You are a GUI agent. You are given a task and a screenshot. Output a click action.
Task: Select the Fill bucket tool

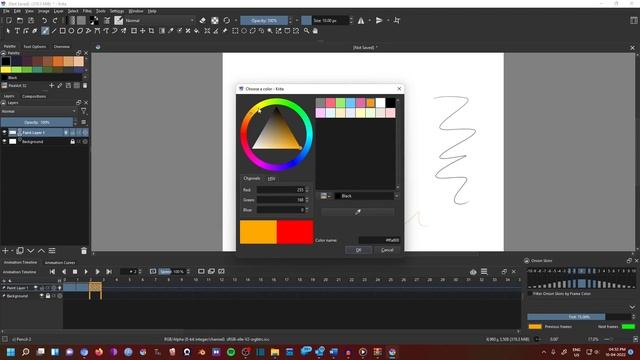[x=197, y=31]
